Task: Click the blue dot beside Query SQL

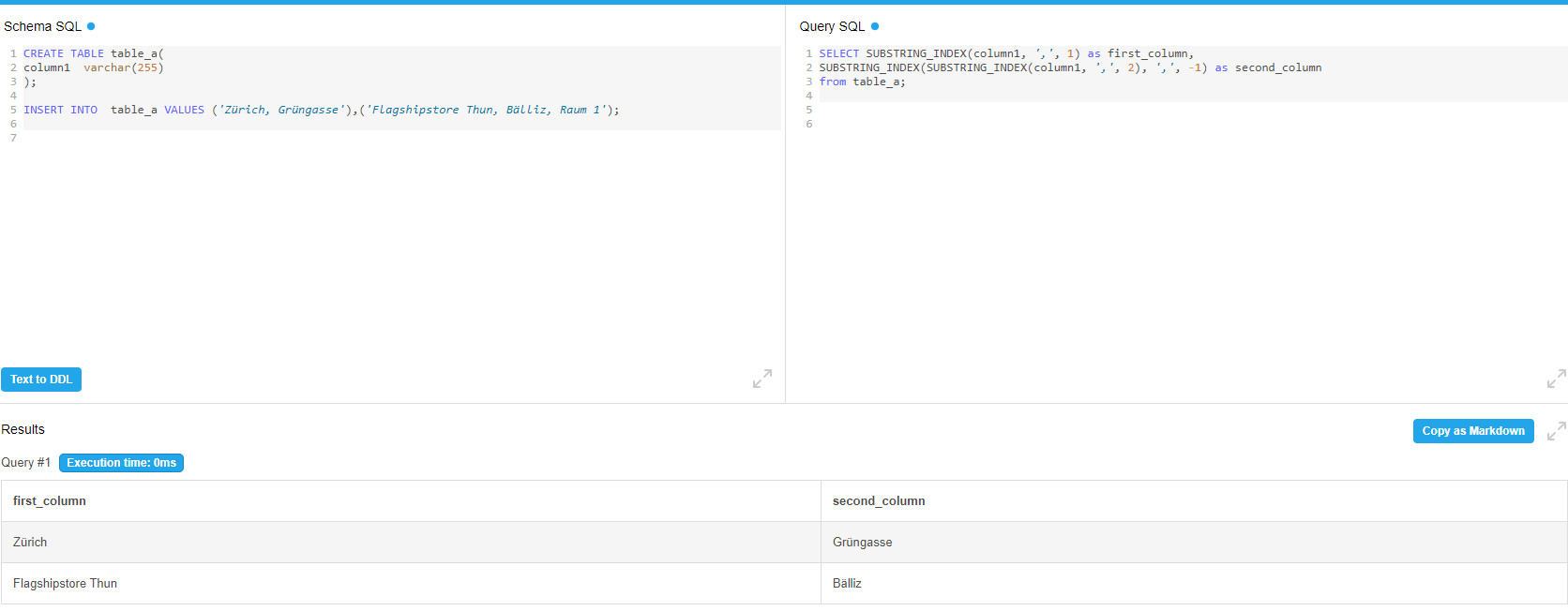Action: click(x=875, y=26)
